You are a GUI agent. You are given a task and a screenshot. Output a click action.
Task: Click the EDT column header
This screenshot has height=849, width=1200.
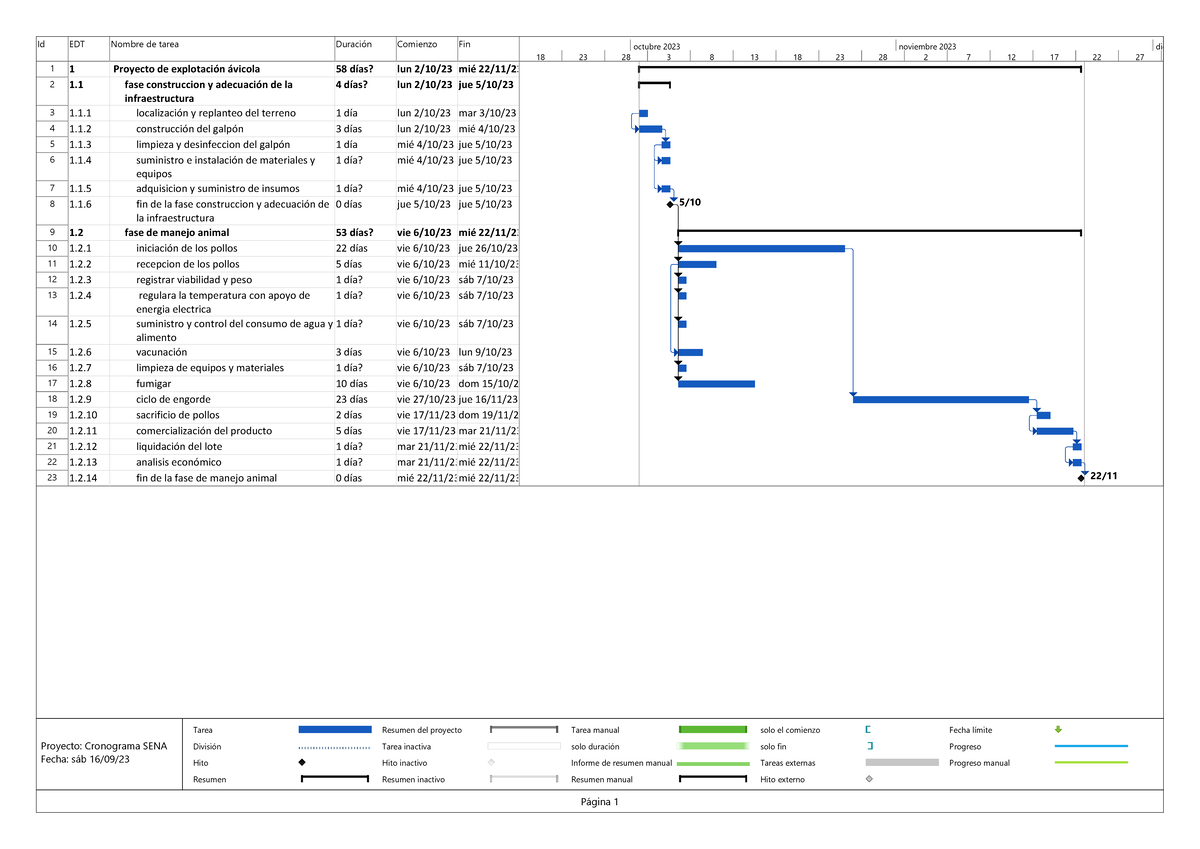coord(77,44)
